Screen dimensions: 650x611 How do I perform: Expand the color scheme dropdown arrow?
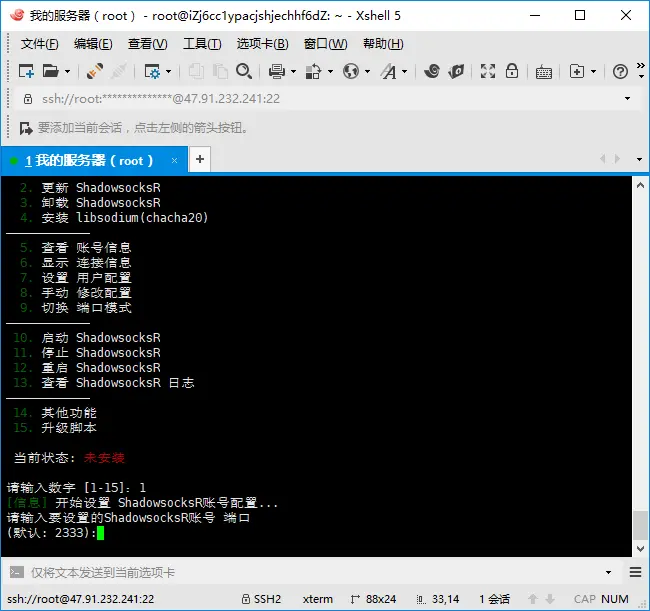[x=330, y=72]
